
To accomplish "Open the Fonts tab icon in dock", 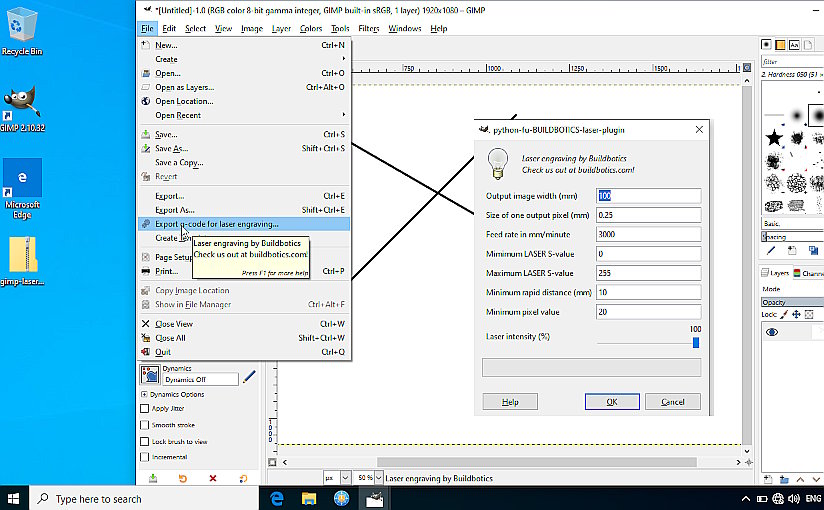I will [794, 45].
